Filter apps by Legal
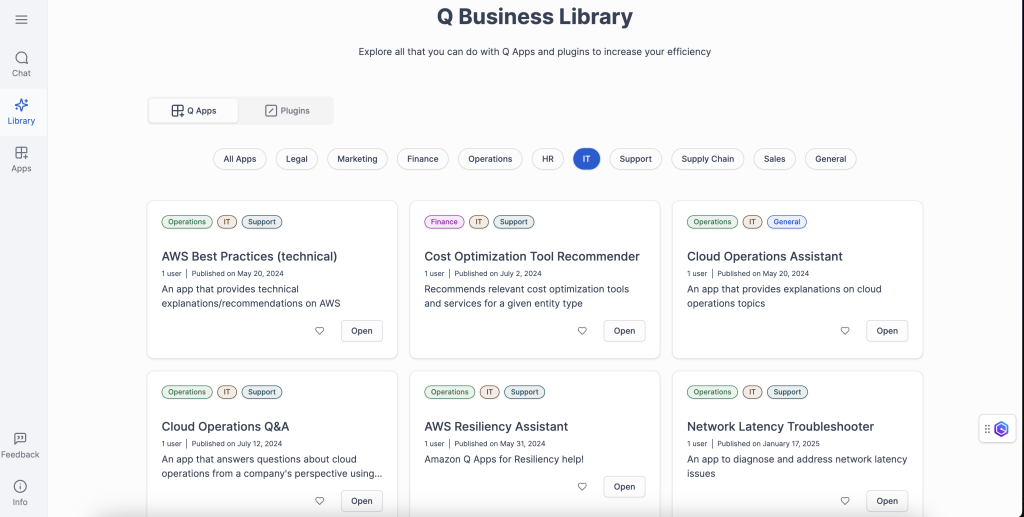The height and width of the screenshot is (517, 1024). [x=296, y=159]
